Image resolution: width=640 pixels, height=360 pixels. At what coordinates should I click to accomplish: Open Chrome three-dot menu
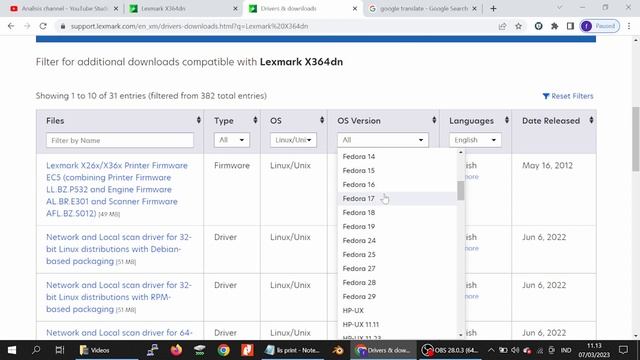click(629, 26)
